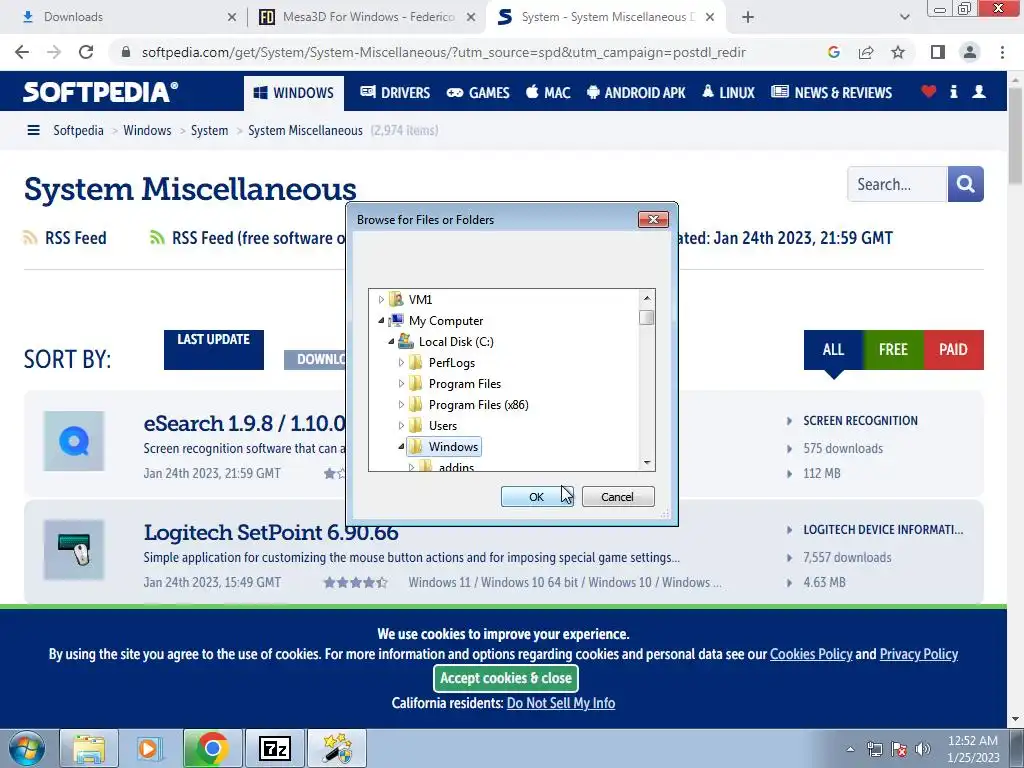The height and width of the screenshot is (768, 1024).
Task: Click the blue search magnifier button
Action: (965, 184)
